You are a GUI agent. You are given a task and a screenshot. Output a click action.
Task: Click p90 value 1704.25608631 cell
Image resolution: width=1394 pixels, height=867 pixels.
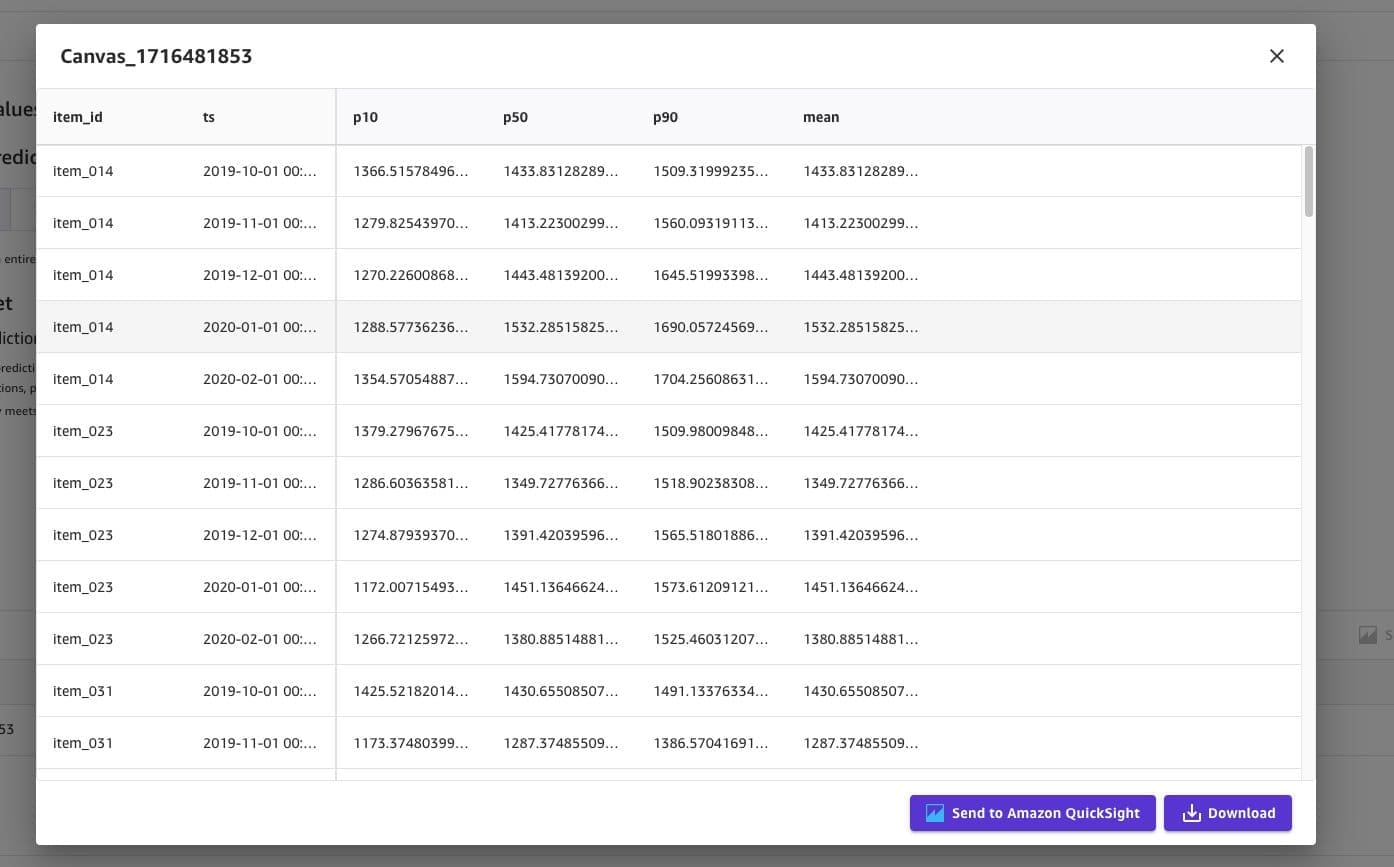710,379
